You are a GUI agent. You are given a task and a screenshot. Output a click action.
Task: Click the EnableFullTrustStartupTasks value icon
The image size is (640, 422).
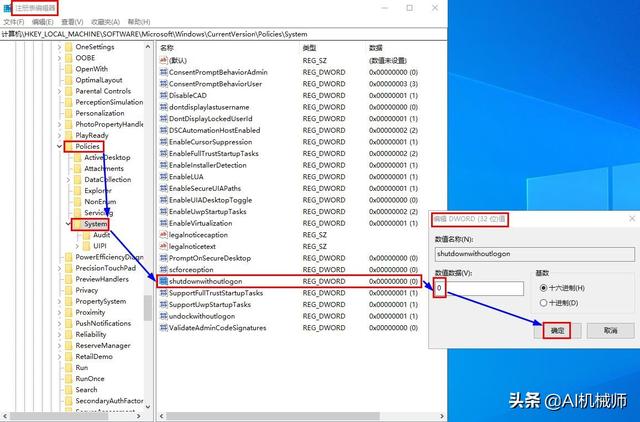click(164, 153)
